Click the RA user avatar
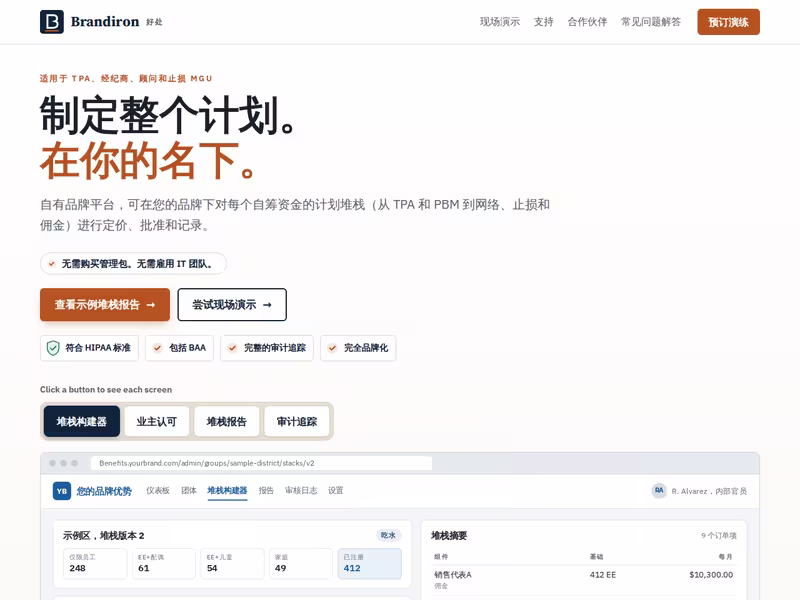Image resolution: width=800 pixels, height=600 pixels. pyautogui.click(x=659, y=490)
